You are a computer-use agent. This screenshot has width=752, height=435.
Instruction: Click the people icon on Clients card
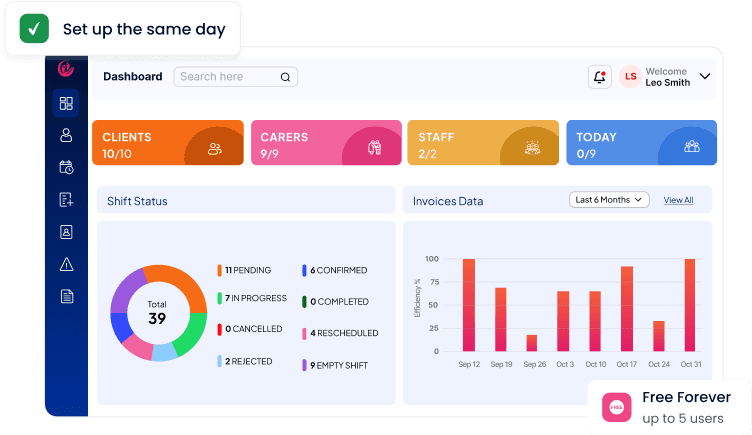(214, 149)
